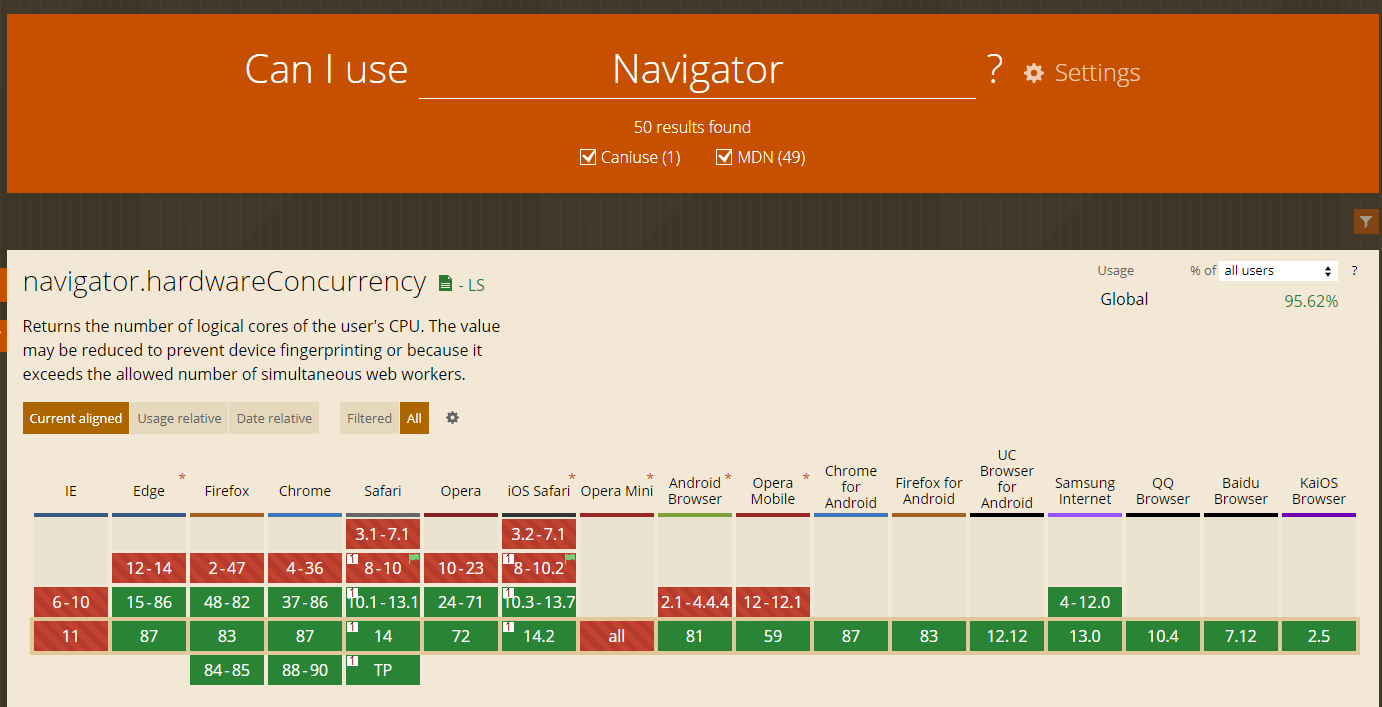The width and height of the screenshot is (1382, 707).
Task: Click the Samsung Internet column header
Action: [1085, 491]
